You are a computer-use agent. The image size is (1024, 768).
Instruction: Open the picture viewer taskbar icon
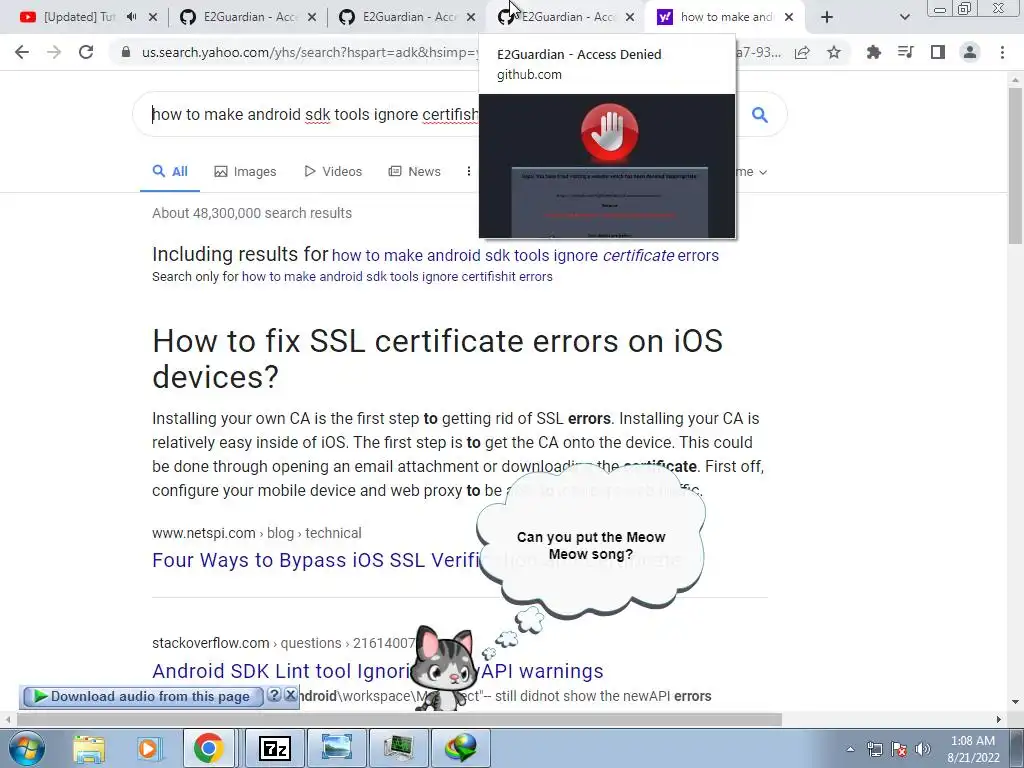click(x=336, y=748)
